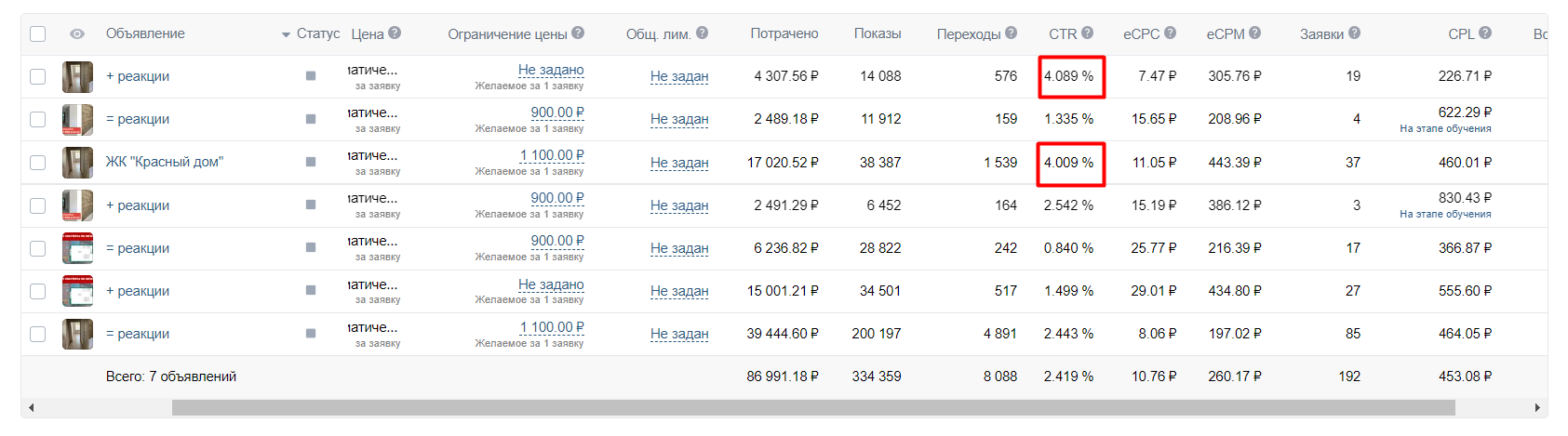
Task: Edit the 900.00 ₽ limit of the 6 236.82 ₽ ad
Action: [x=557, y=241]
